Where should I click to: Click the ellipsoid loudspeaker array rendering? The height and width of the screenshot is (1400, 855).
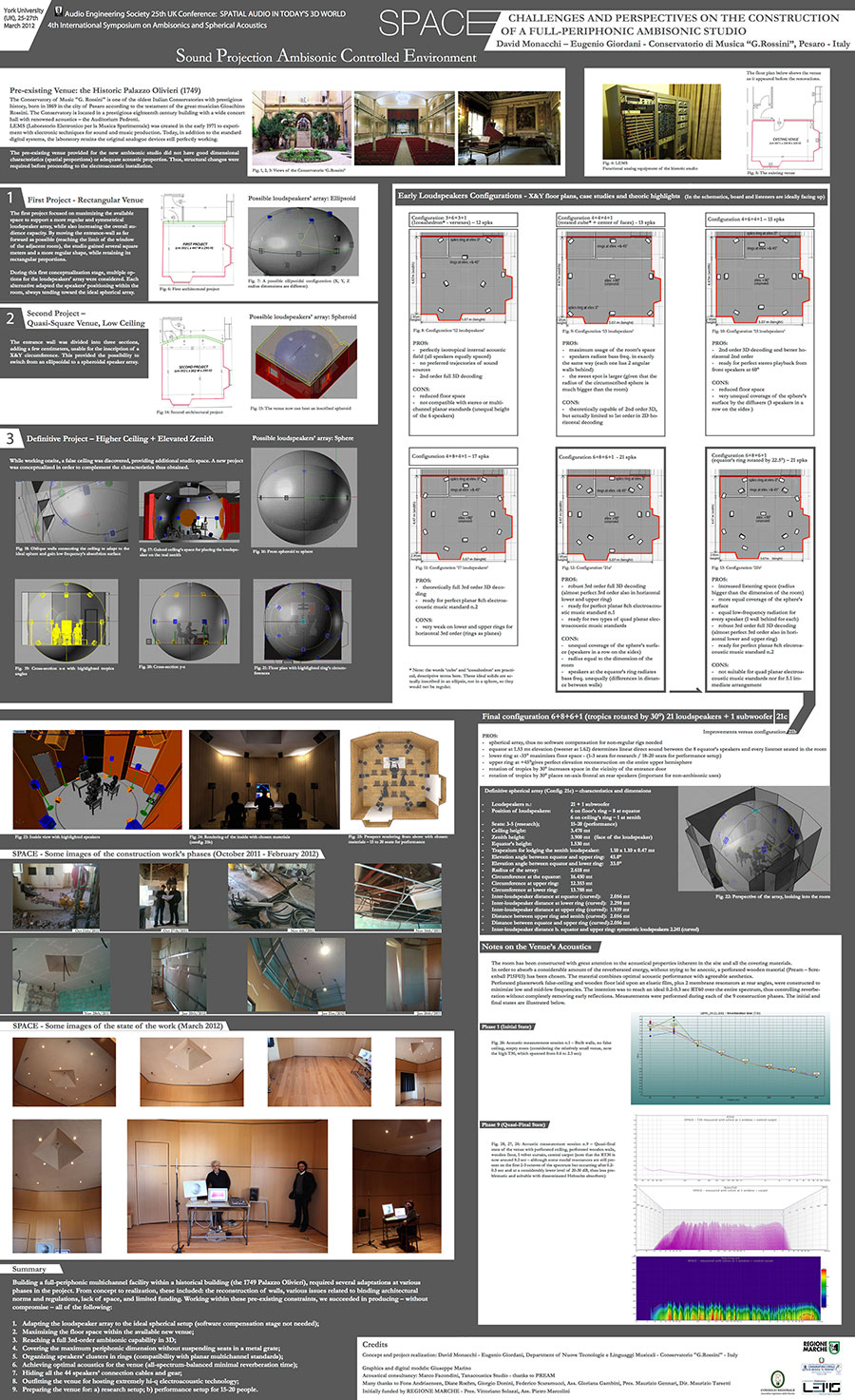[x=303, y=241]
